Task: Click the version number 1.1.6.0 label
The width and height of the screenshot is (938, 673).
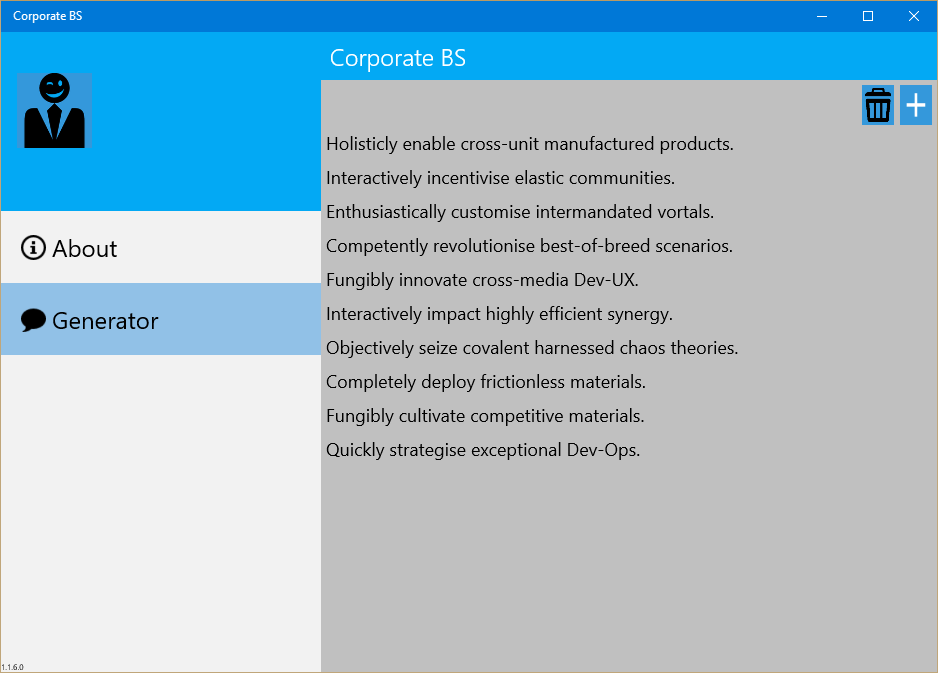Action: pos(13,667)
